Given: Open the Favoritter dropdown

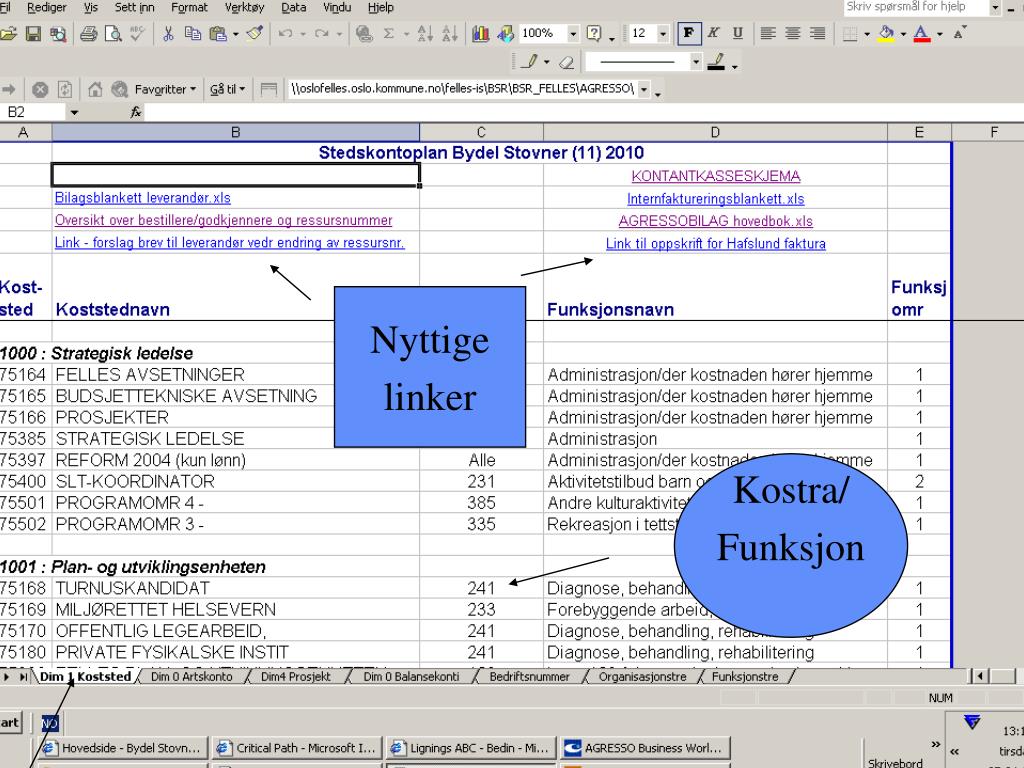Looking at the screenshot, I should 165,89.
